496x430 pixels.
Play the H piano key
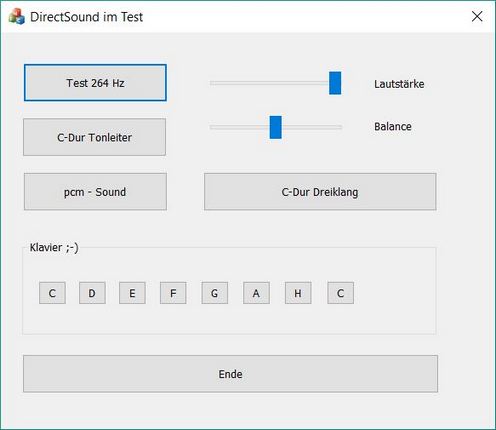coord(298,293)
